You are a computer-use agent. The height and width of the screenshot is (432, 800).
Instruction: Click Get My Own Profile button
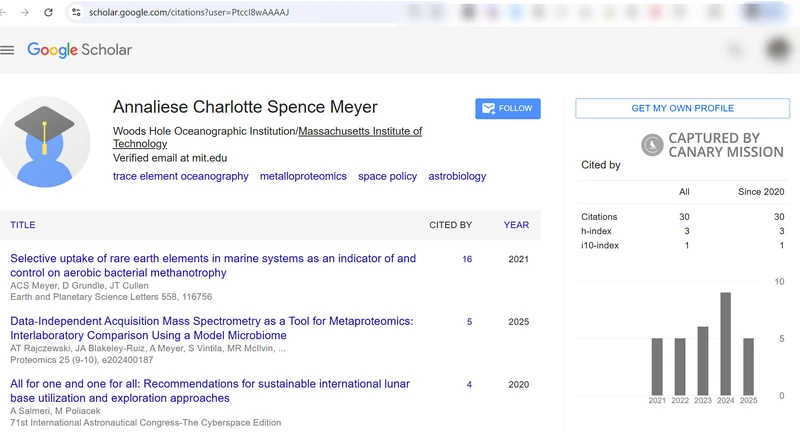(x=682, y=108)
